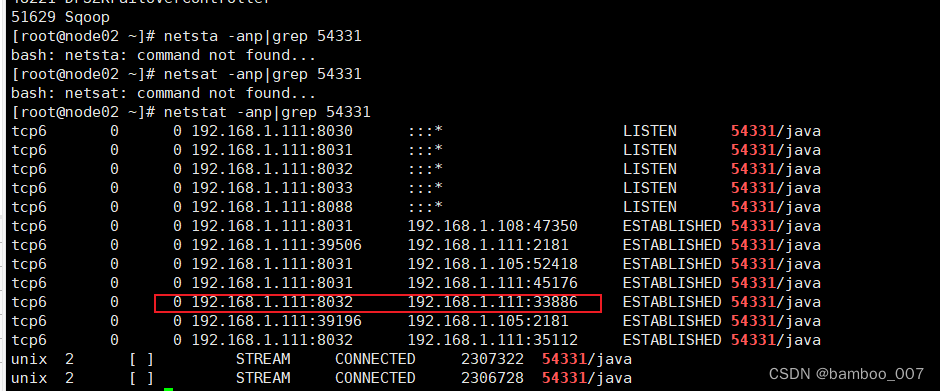Select local address 192.168.1.111:8088
The image size is (940, 391).
[272, 207]
